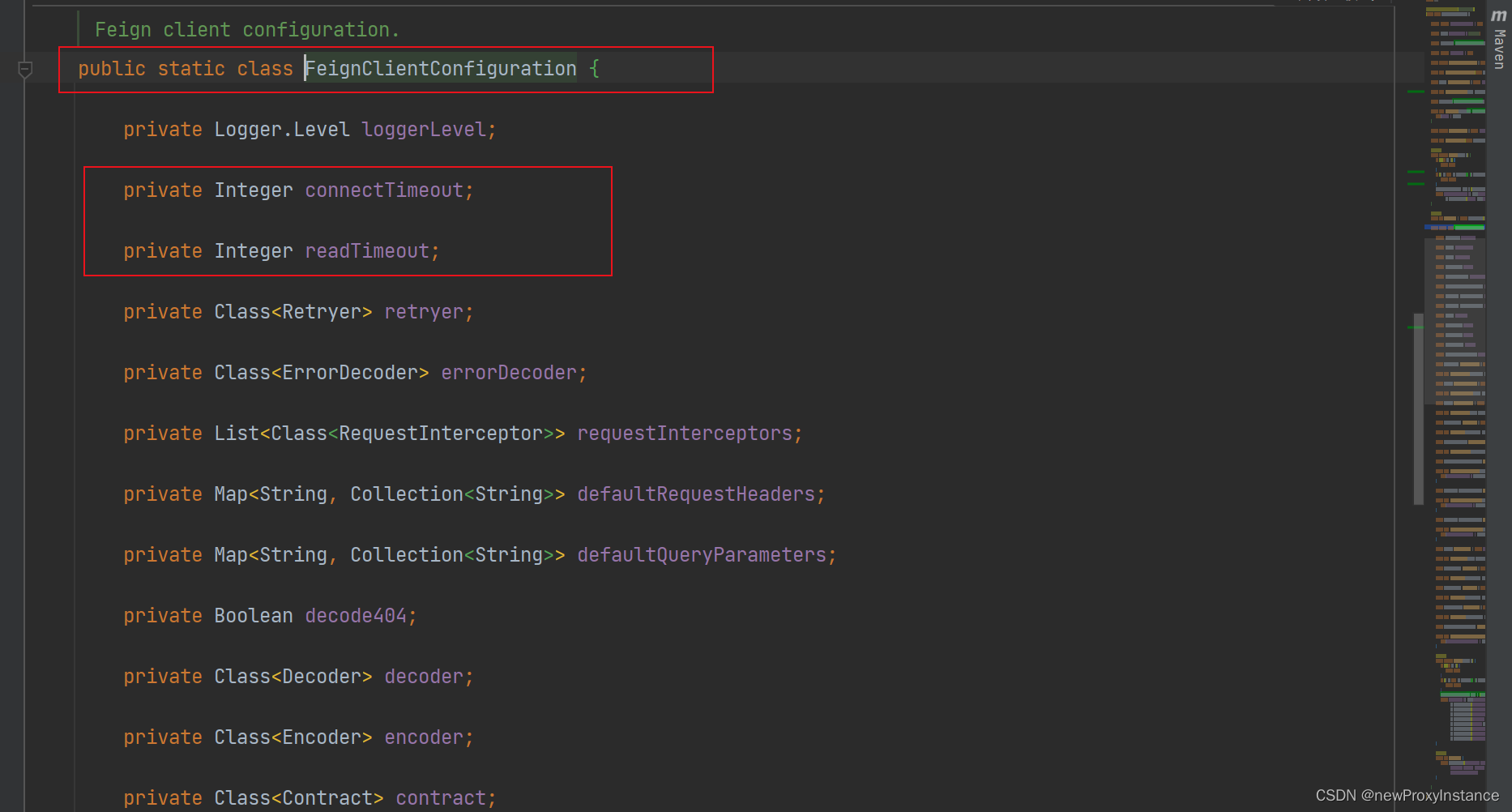Click the 'Feign client configuration.' doc comment
This screenshot has width=1512, height=812.
click(247, 30)
